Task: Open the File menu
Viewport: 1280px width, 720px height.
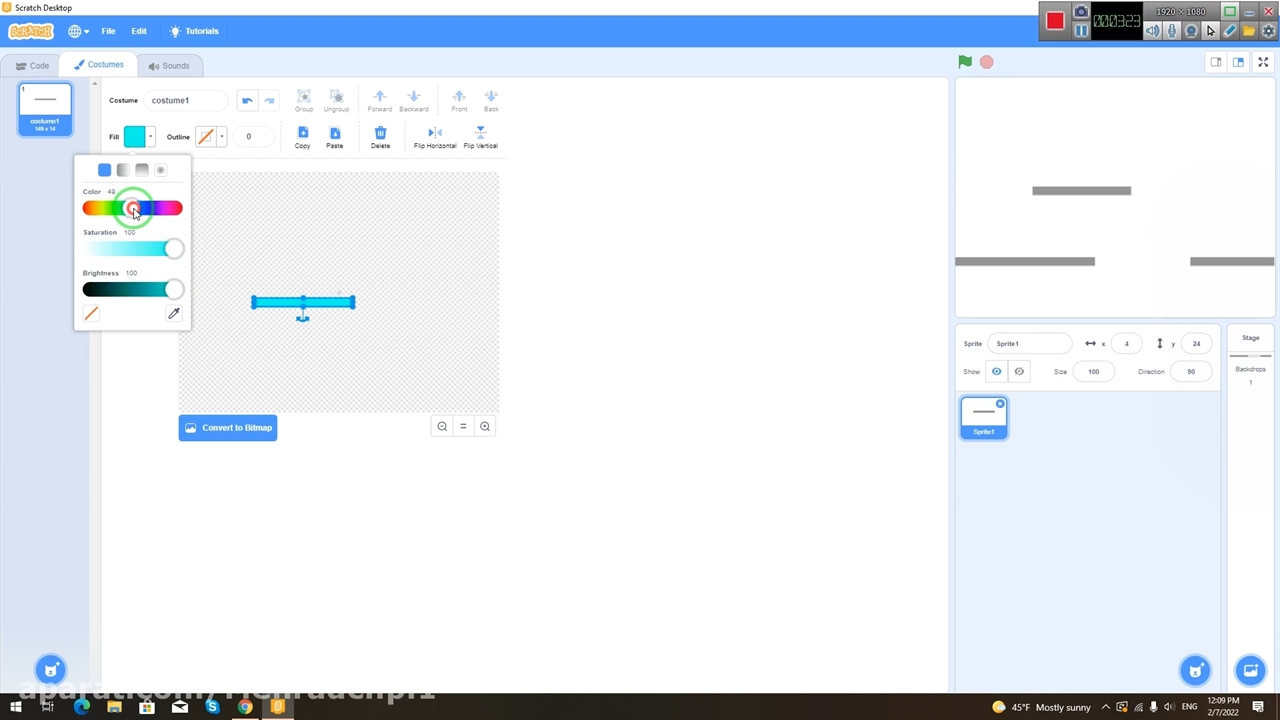Action: [108, 31]
